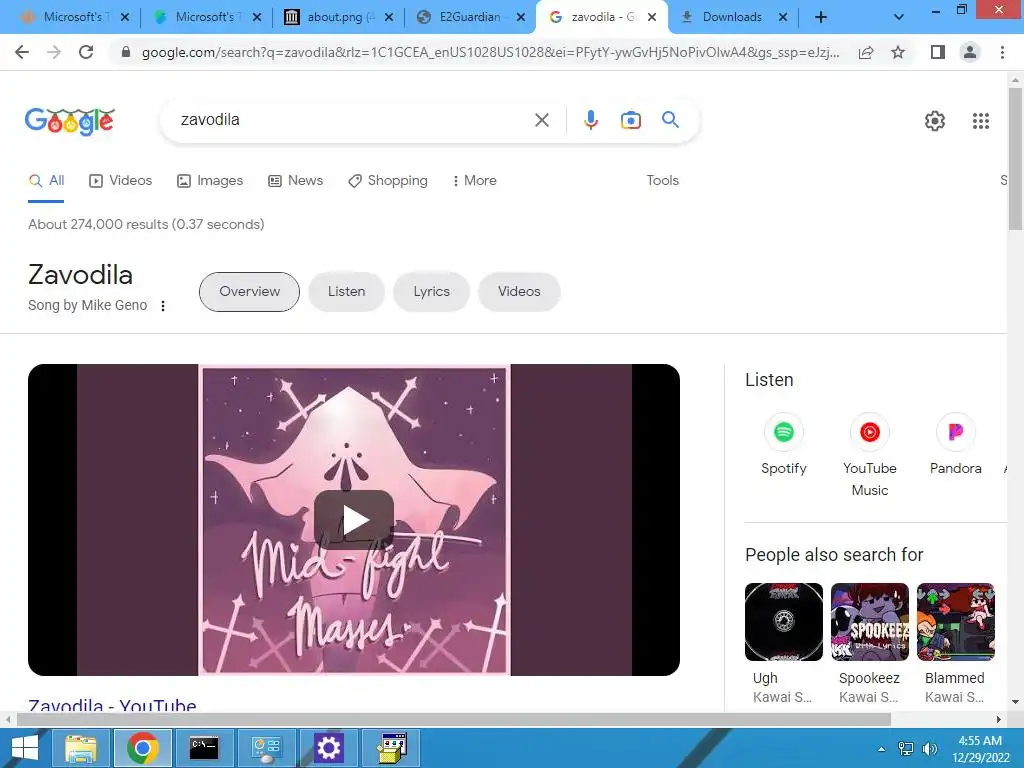Bookmark this page with the star icon
Viewport: 1024px width, 768px height.
[x=898, y=52]
